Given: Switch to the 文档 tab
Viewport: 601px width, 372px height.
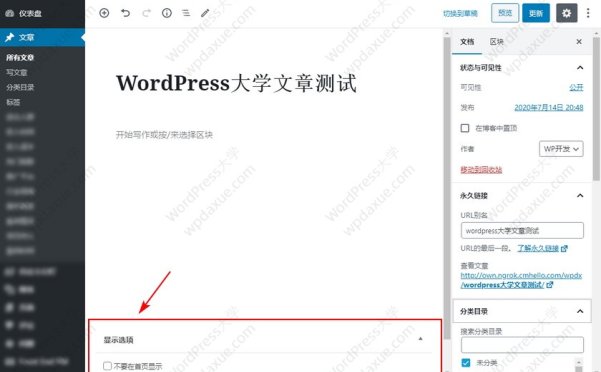Looking at the screenshot, I should [x=467, y=41].
